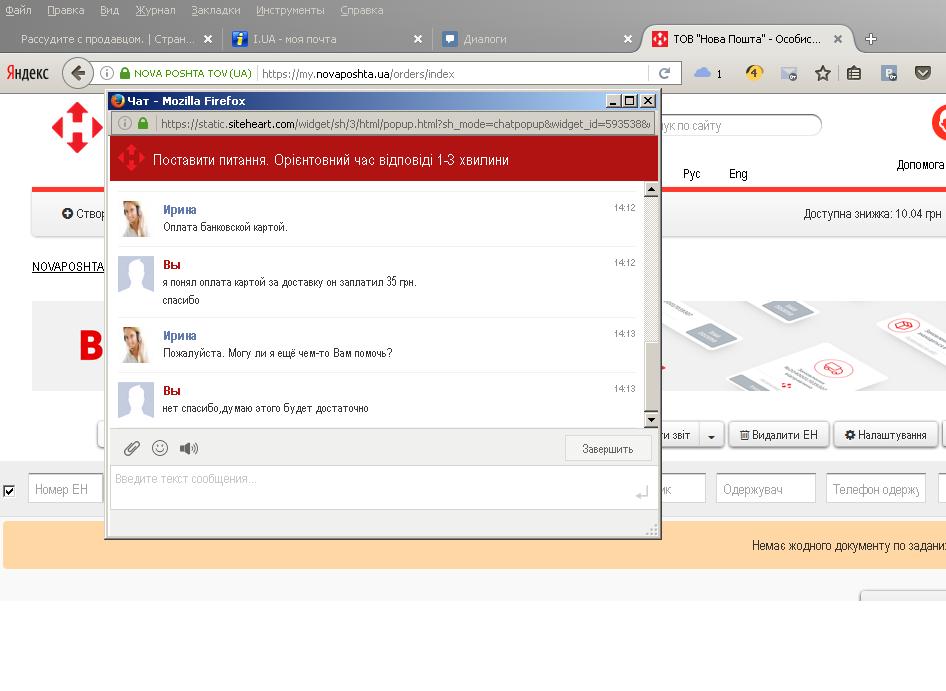Open a new tab with plus button

(871, 39)
